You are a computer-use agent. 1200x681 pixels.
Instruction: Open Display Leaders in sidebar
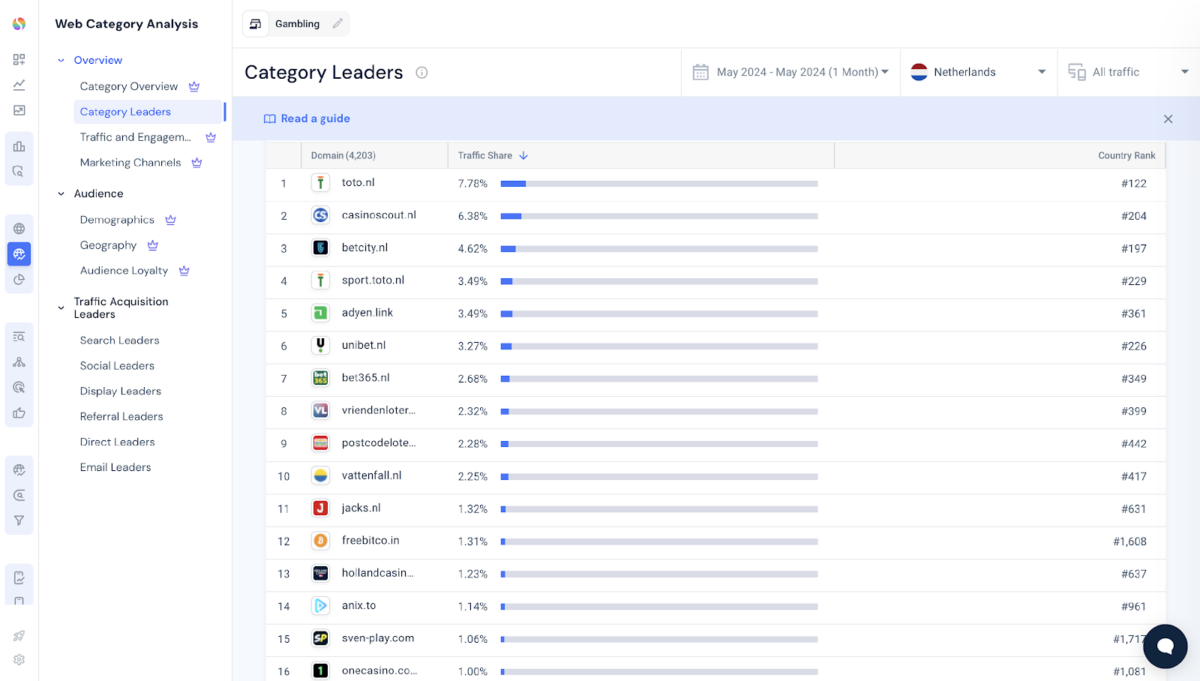(x=120, y=391)
